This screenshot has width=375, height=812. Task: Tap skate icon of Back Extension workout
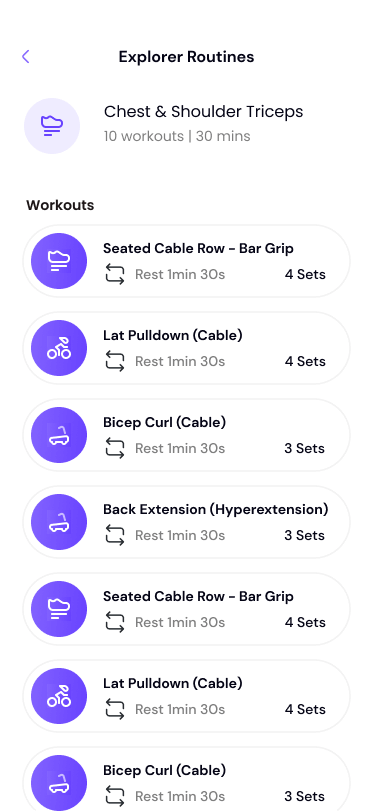pos(59,522)
